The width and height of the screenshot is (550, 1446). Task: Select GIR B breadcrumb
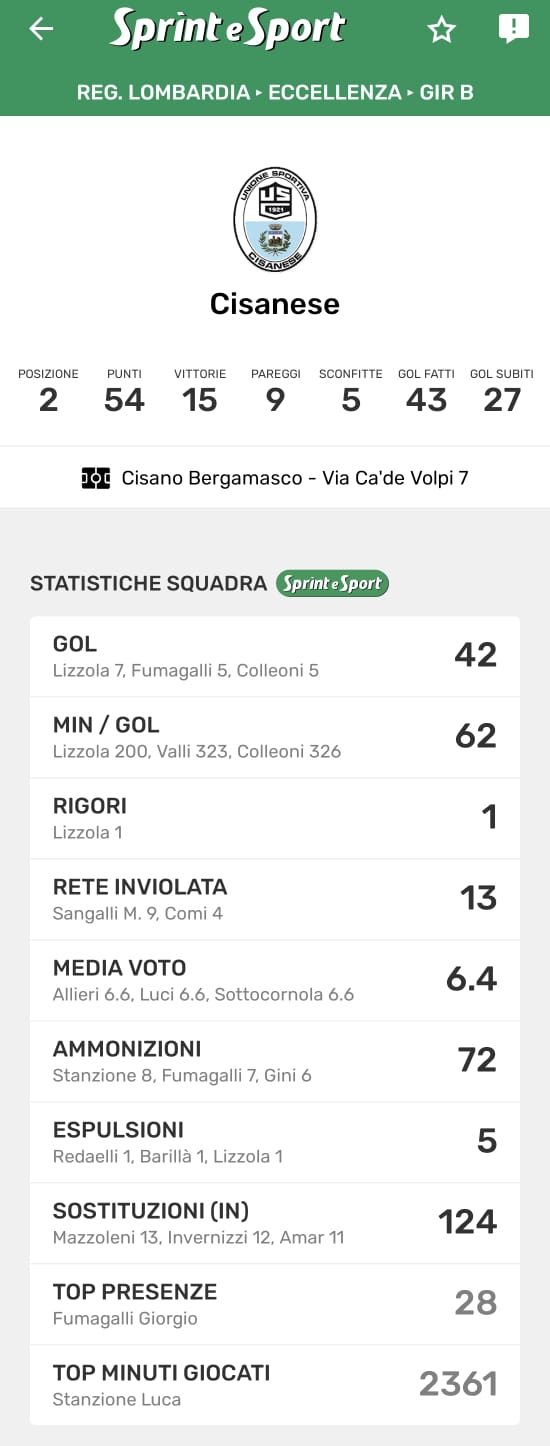coord(446,92)
